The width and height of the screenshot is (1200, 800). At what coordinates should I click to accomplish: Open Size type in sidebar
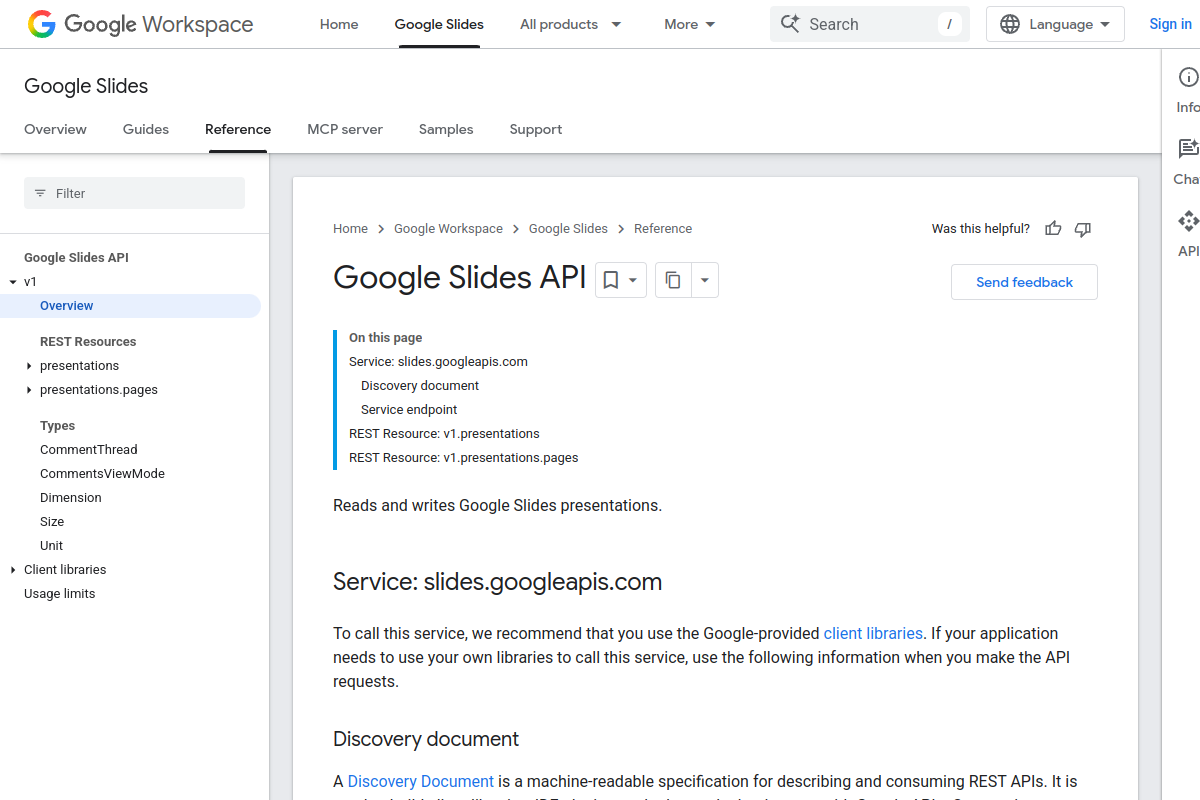click(x=52, y=522)
